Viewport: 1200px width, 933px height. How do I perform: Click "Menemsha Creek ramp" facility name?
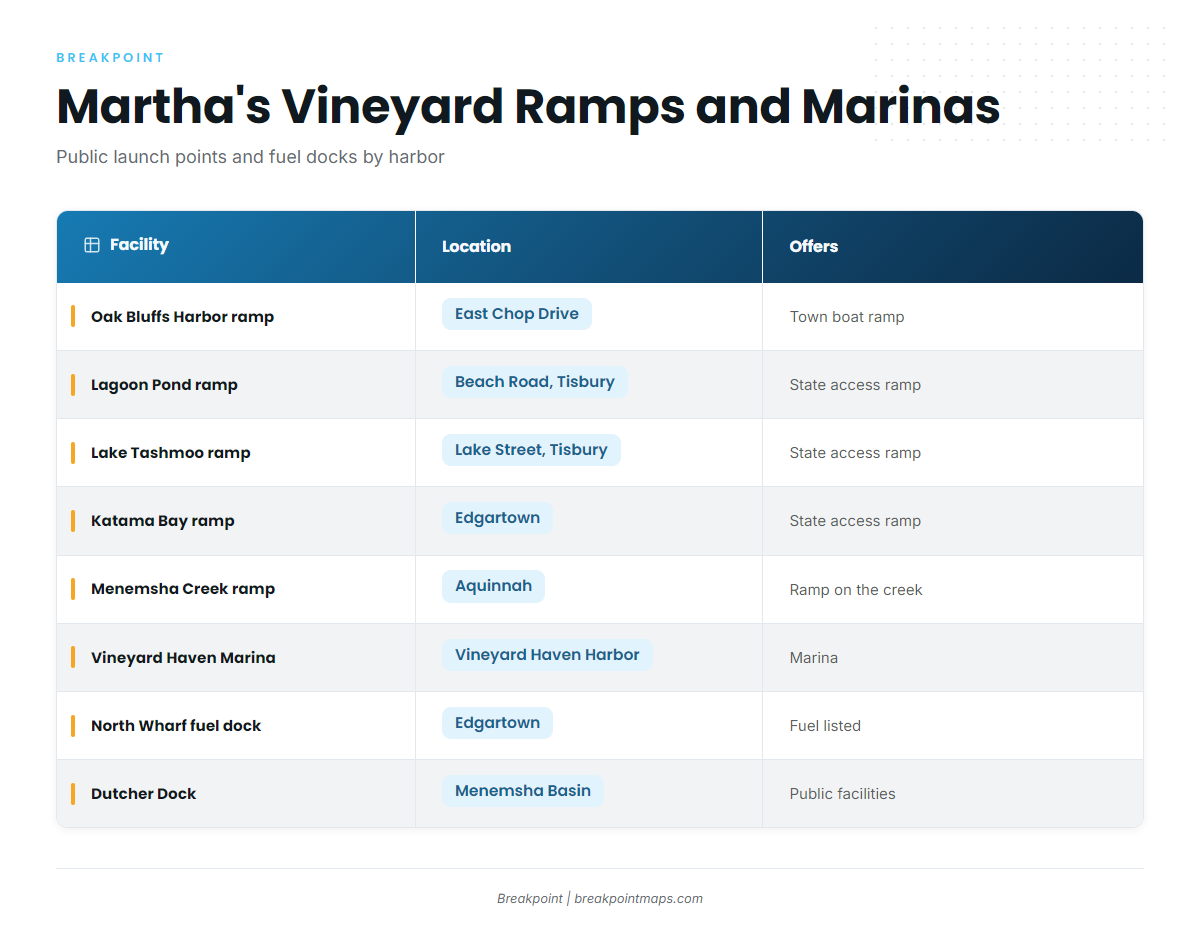(x=183, y=589)
